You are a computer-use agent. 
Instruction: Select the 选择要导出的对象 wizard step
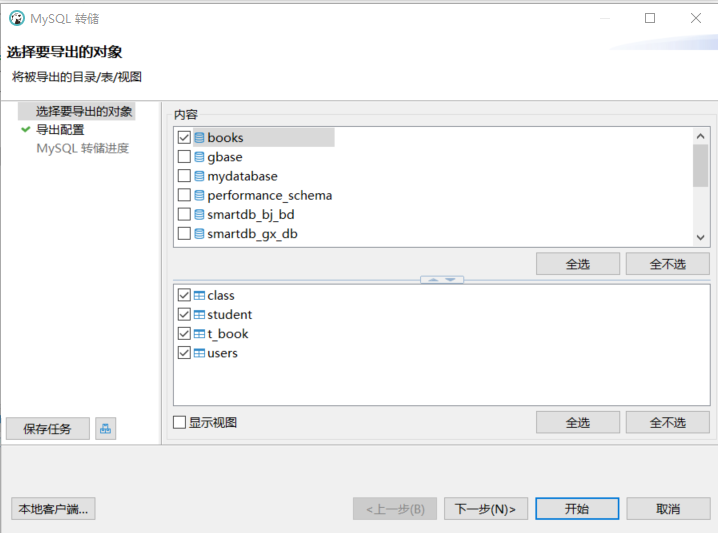pos(84,111)
